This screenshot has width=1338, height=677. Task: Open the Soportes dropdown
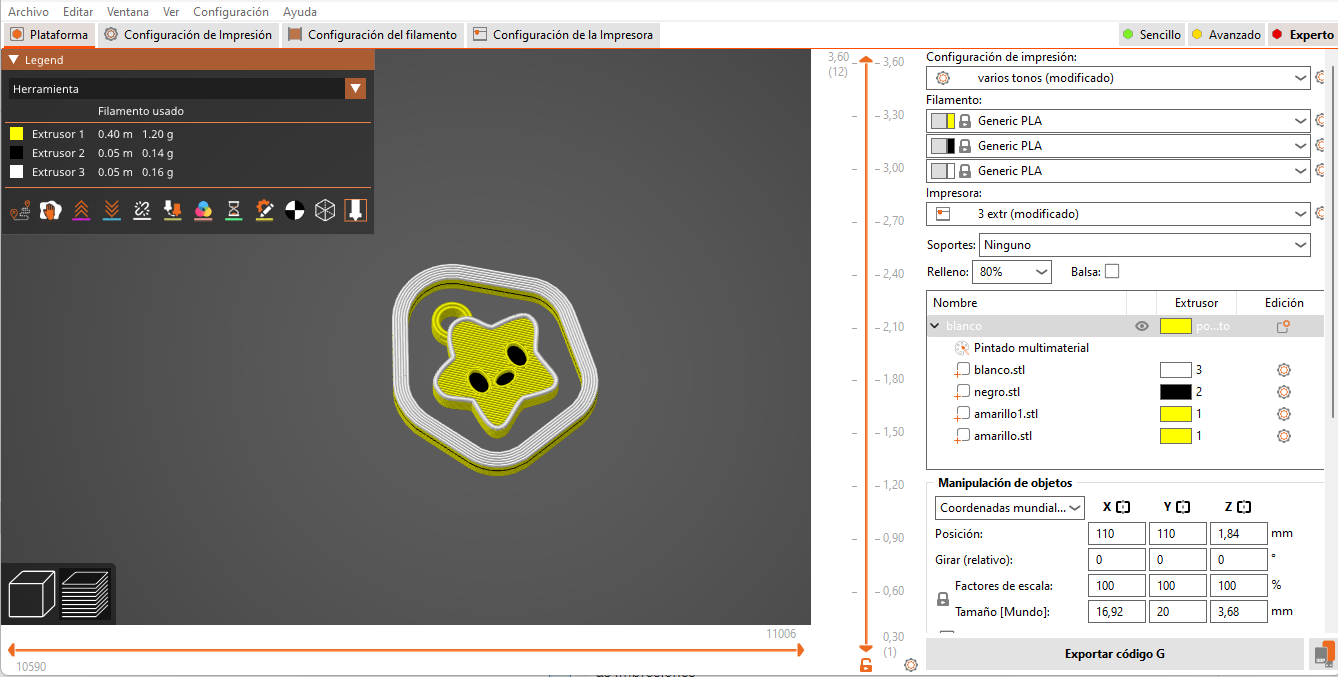click(x=1144, y=245)
